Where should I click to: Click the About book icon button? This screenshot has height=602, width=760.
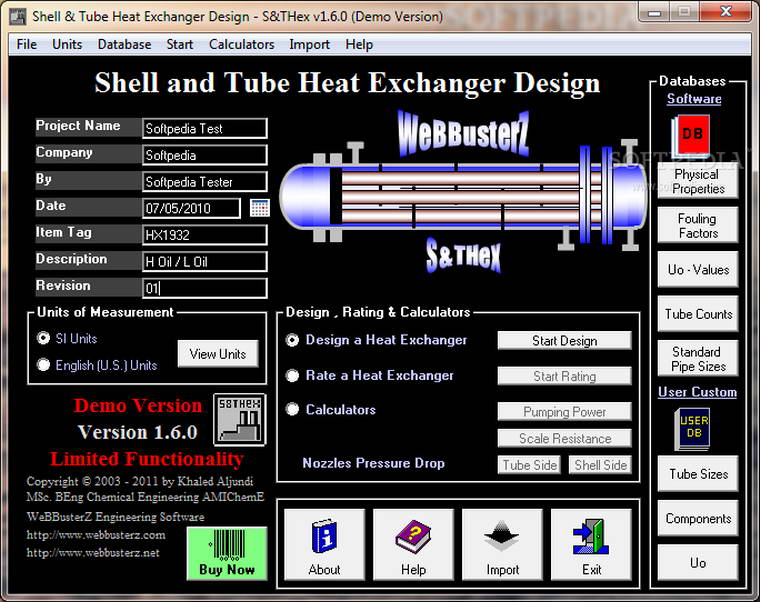(x=324, y=544)
